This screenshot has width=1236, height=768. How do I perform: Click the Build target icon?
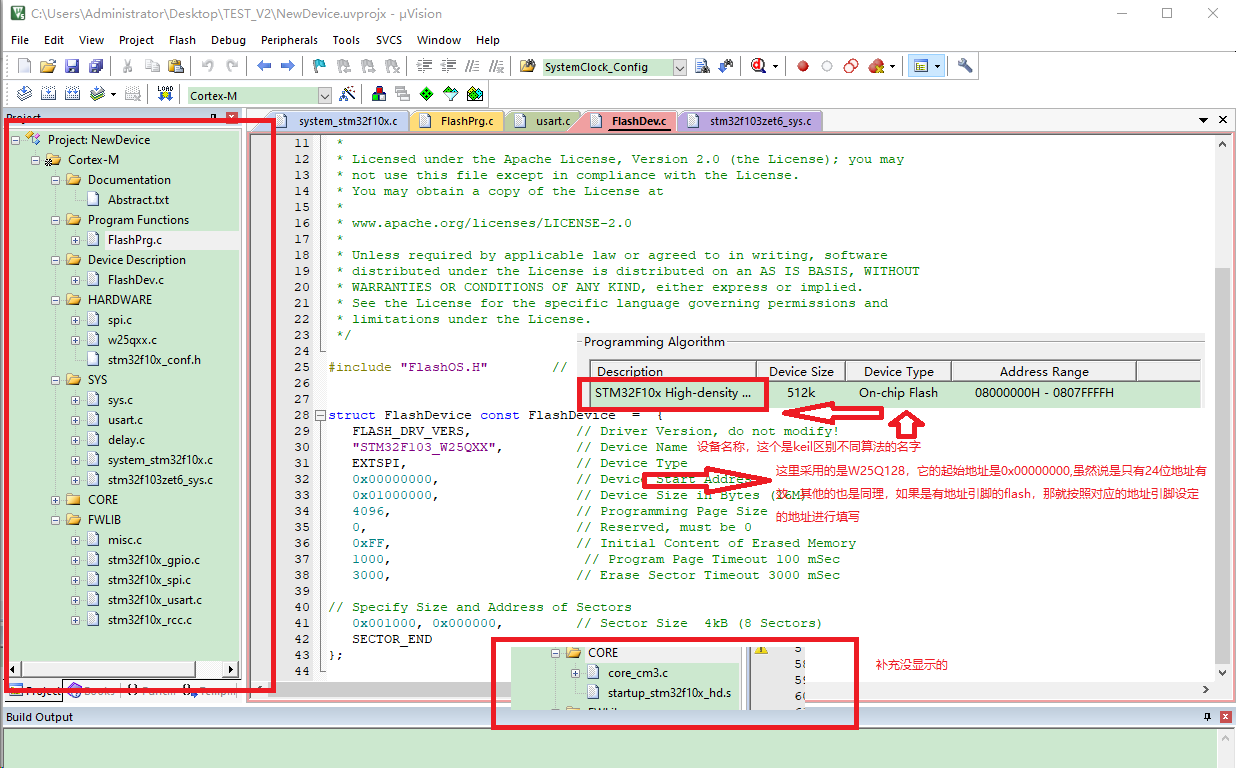tap(47, 94)
